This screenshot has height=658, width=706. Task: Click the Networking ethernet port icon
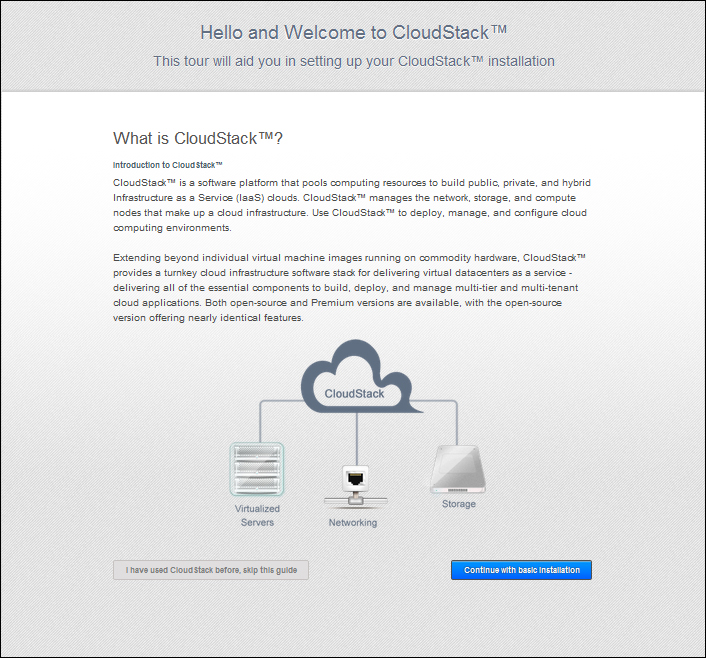tap(353, 480)
